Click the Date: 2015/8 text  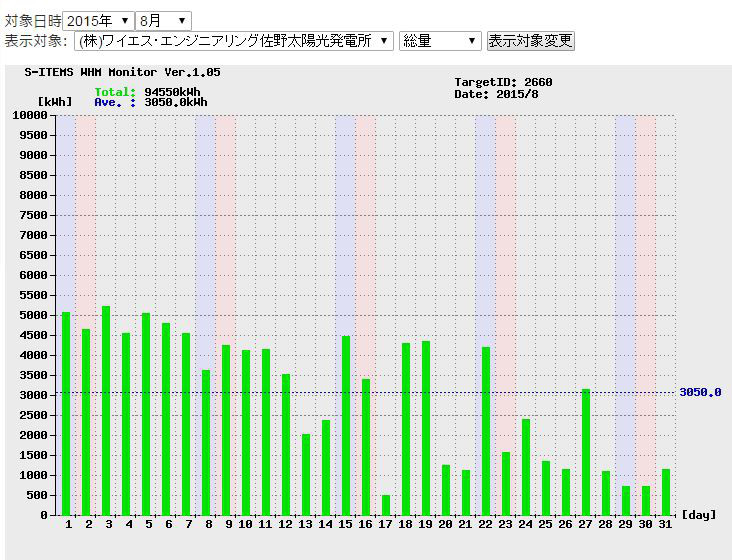496,94
